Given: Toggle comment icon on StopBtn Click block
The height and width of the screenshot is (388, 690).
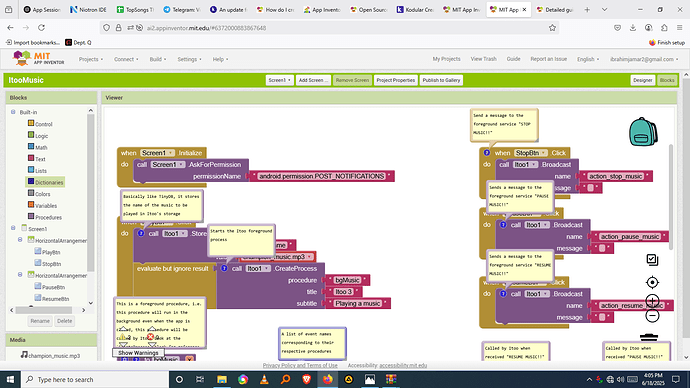Looking at the screenshot, I should coord(487,153).
